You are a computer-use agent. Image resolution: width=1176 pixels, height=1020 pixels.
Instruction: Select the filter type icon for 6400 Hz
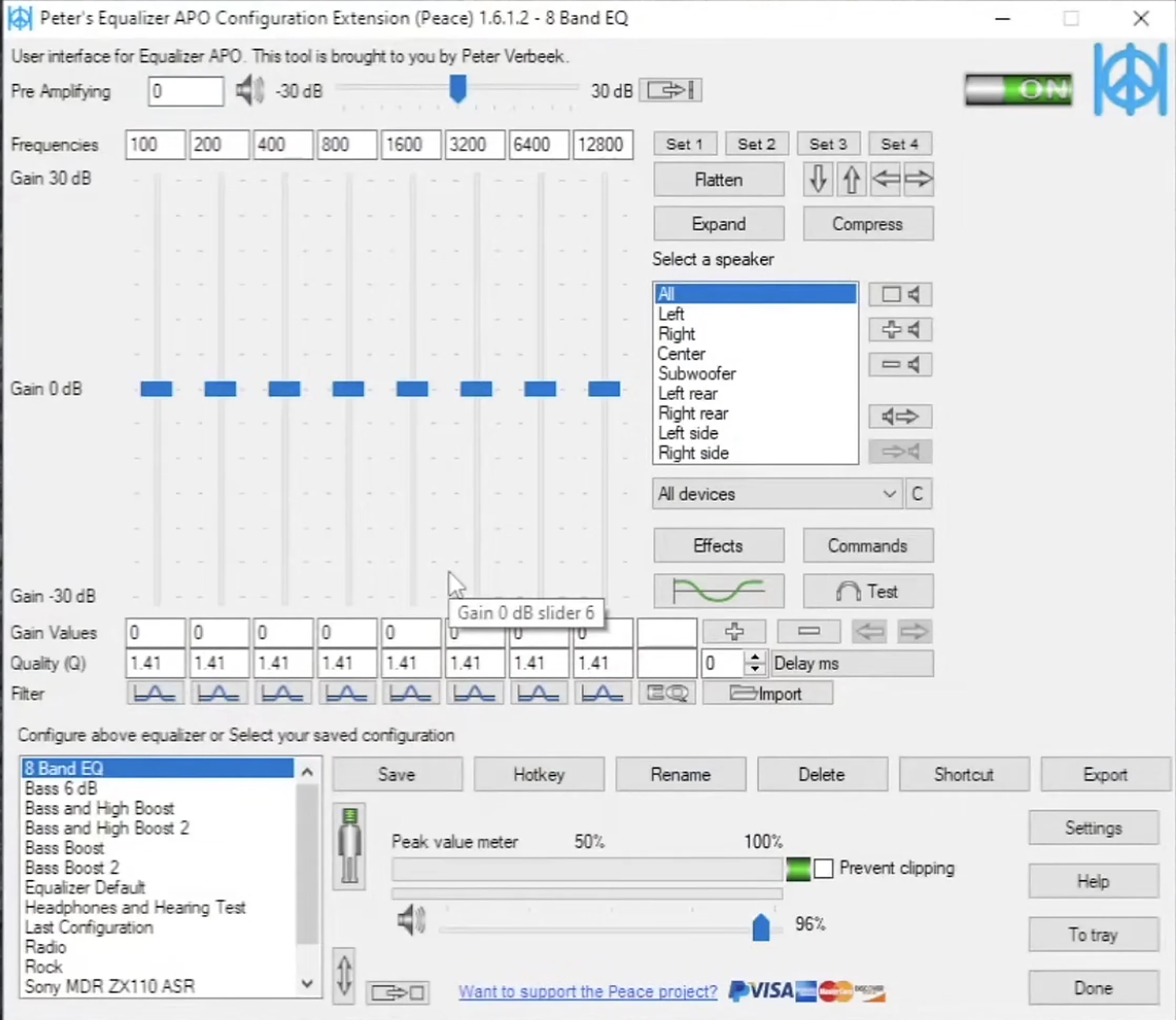point(539,693)
